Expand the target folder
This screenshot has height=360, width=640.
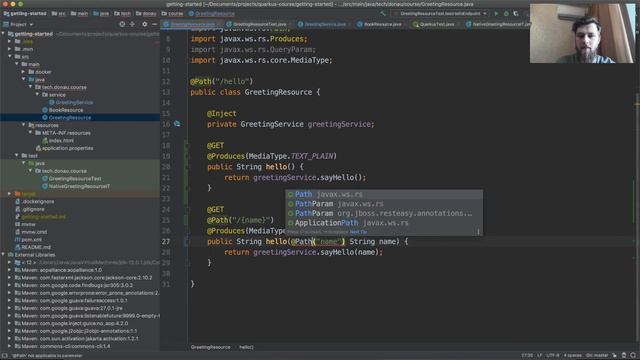tap(10, 194)
